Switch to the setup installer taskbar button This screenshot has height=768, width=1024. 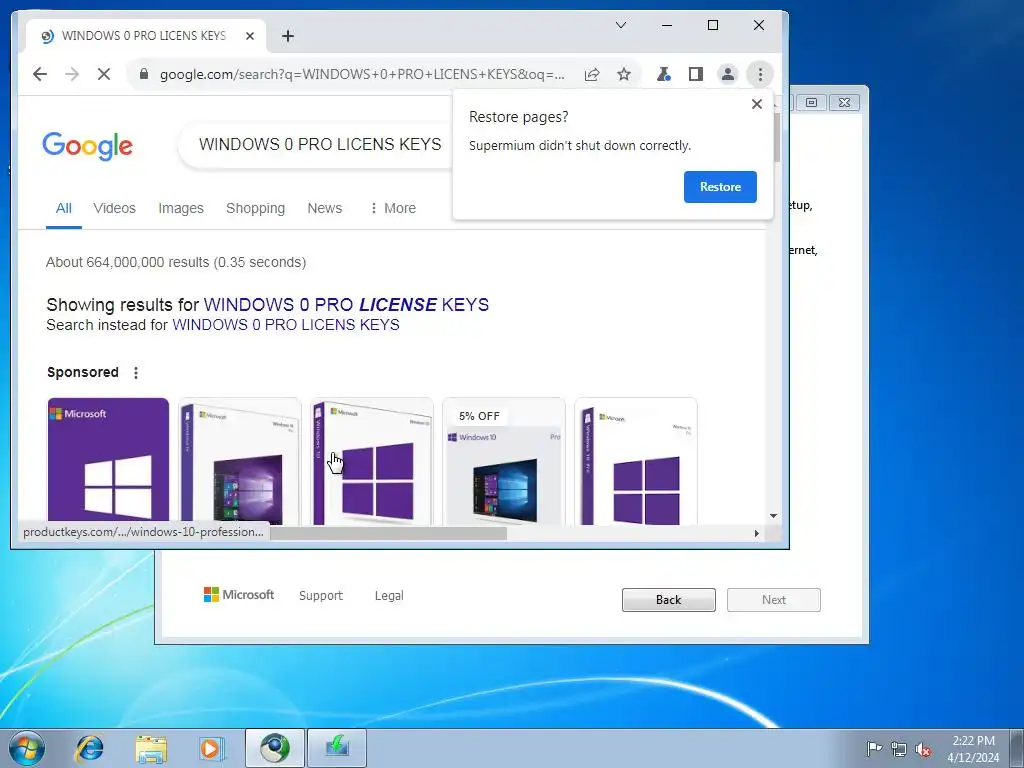point(337,748)
